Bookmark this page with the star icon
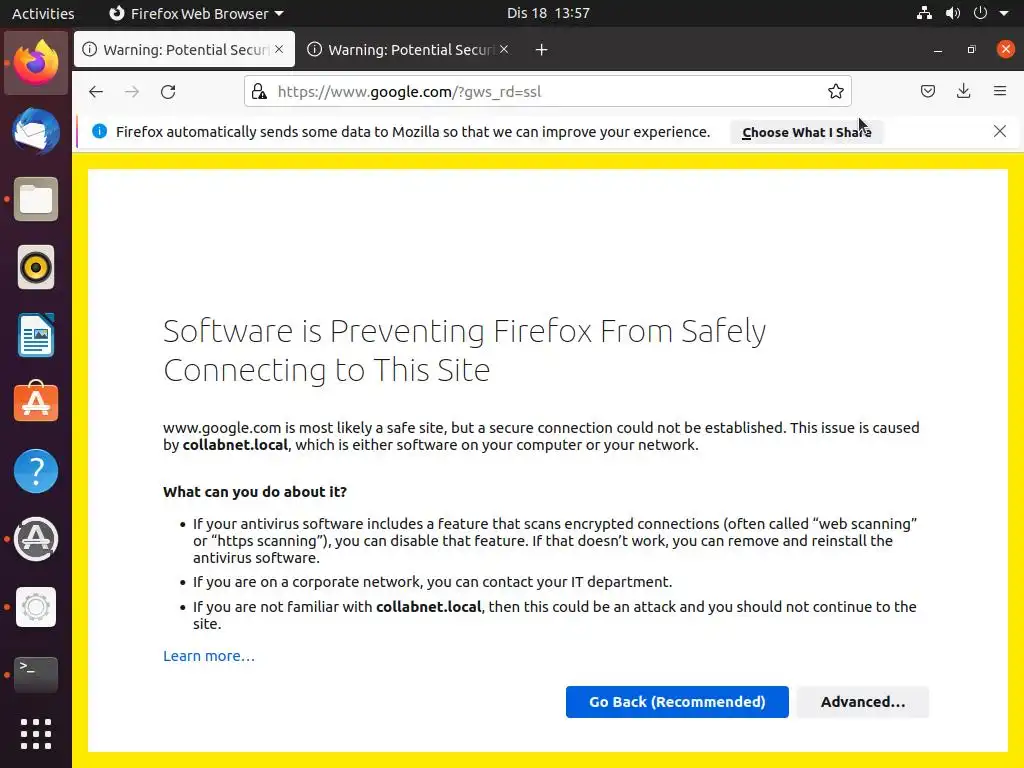The width and height of the screenshot is (1024, 768). coord(836,92)
